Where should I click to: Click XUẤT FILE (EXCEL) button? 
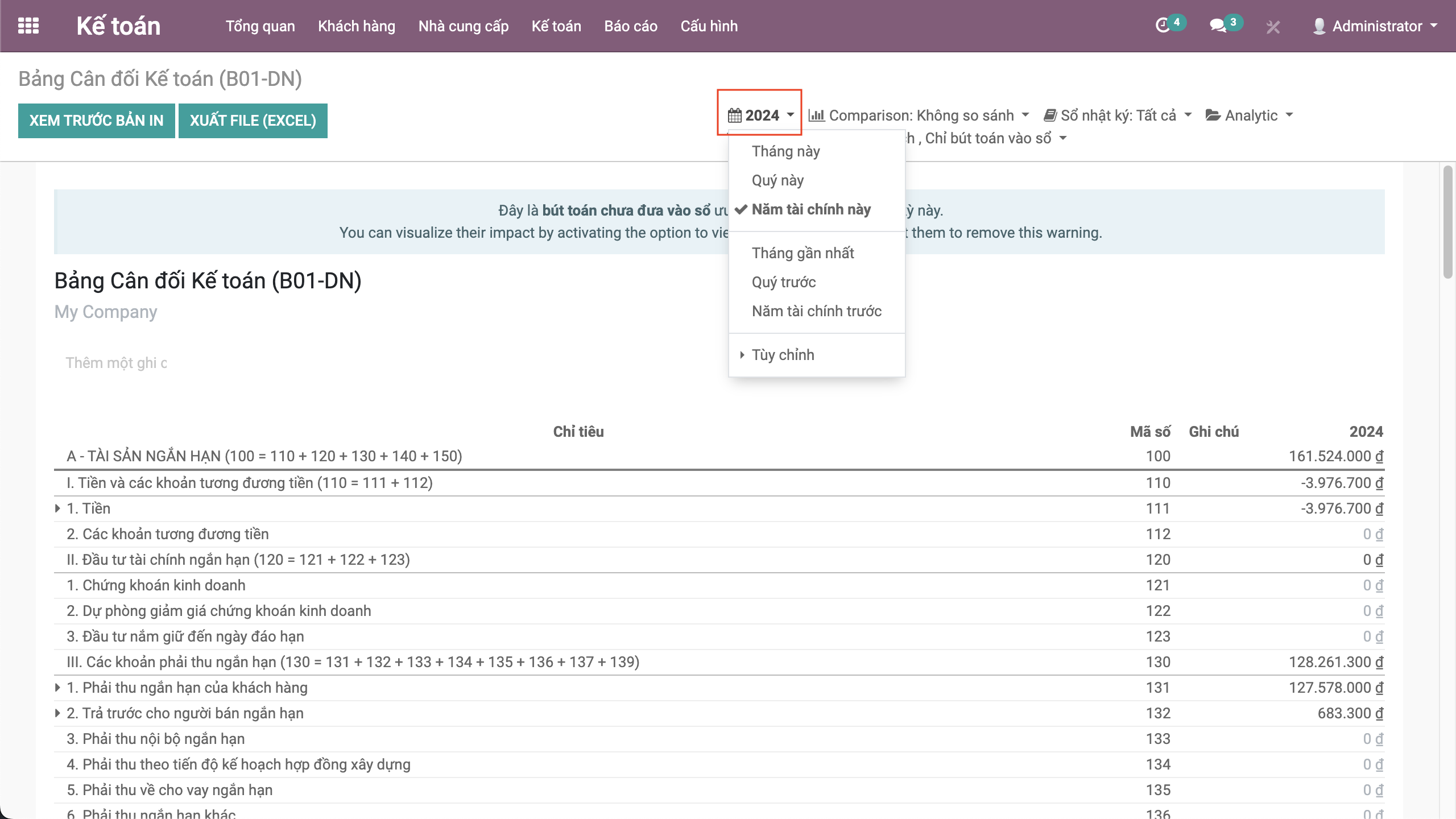tap(253, 121)
